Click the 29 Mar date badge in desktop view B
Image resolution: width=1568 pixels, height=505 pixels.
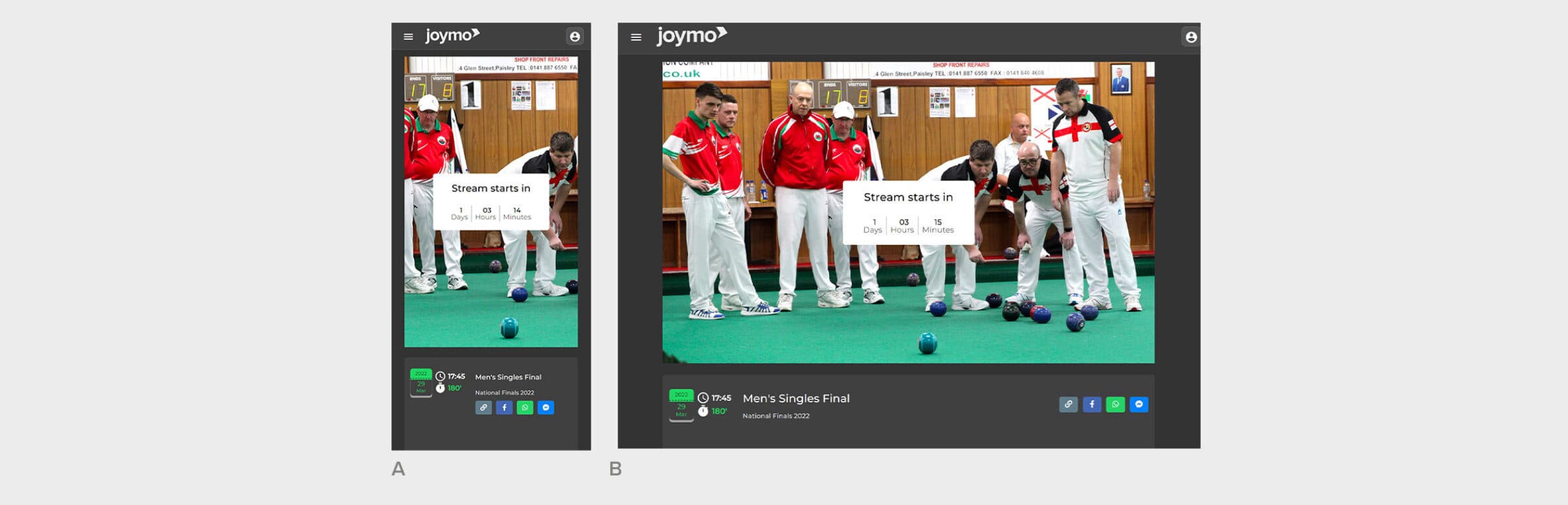(x=681, y=406)
